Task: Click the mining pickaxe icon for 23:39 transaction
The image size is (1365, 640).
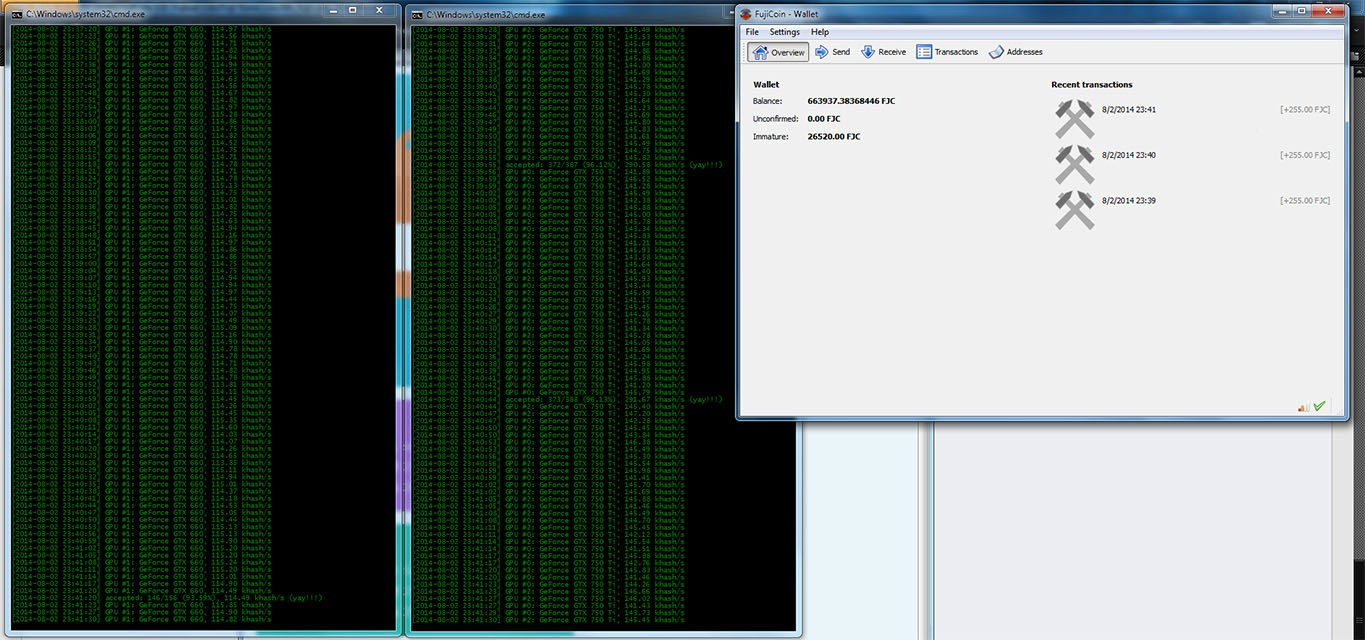Action: coord(1075,210)
